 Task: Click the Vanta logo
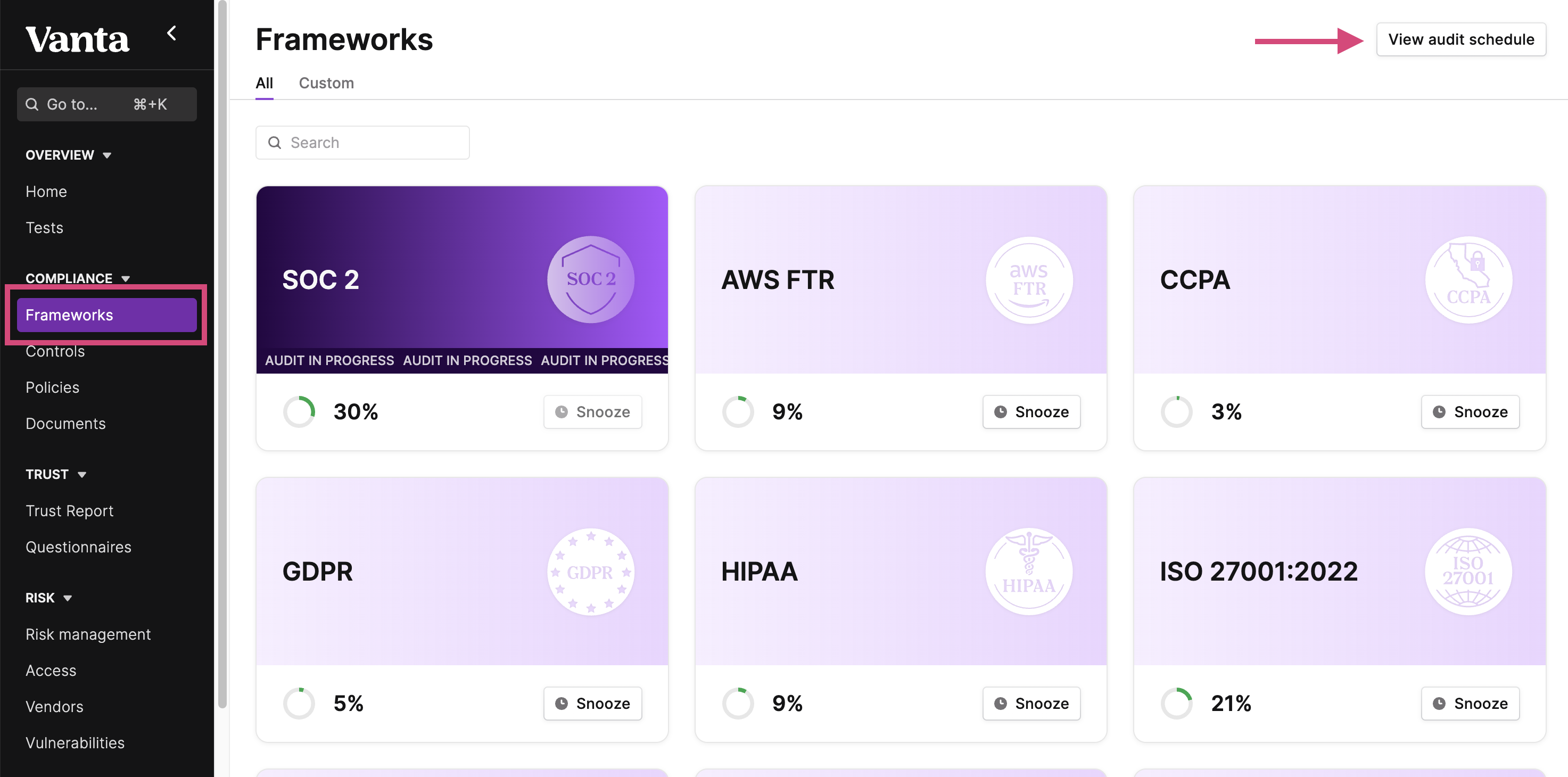(x=77, y=39)
